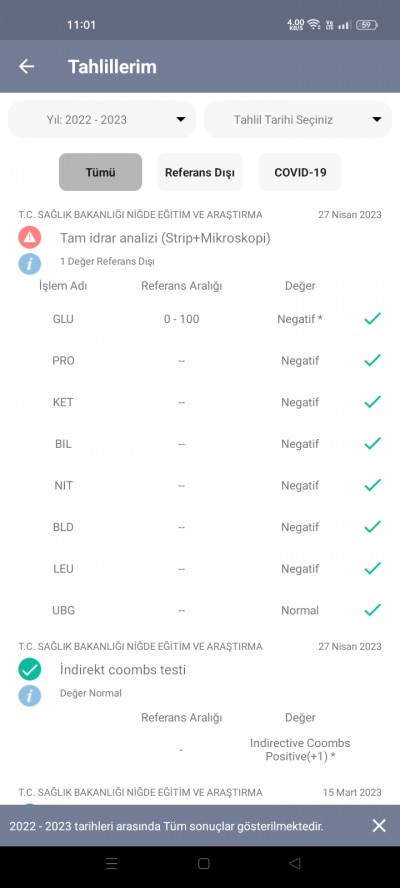Open Tam idrar analizi test title

[x=165, y=238]
